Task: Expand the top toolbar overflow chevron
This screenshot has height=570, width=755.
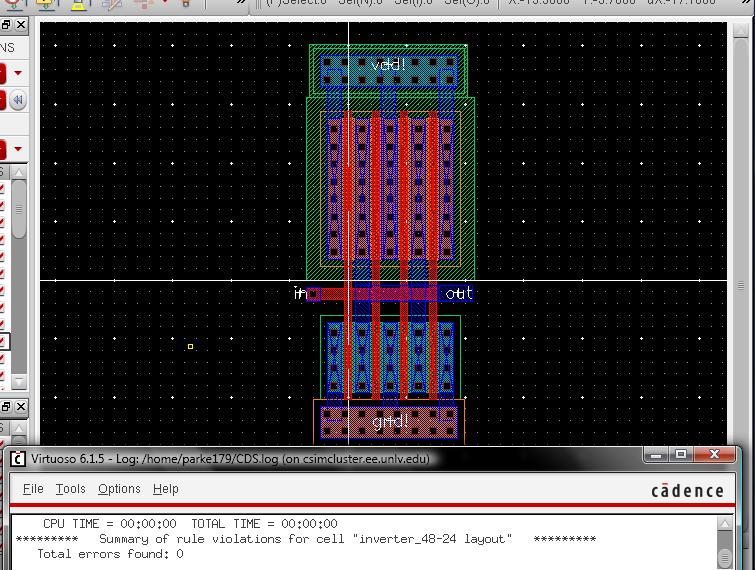Action: pos(239,3)
